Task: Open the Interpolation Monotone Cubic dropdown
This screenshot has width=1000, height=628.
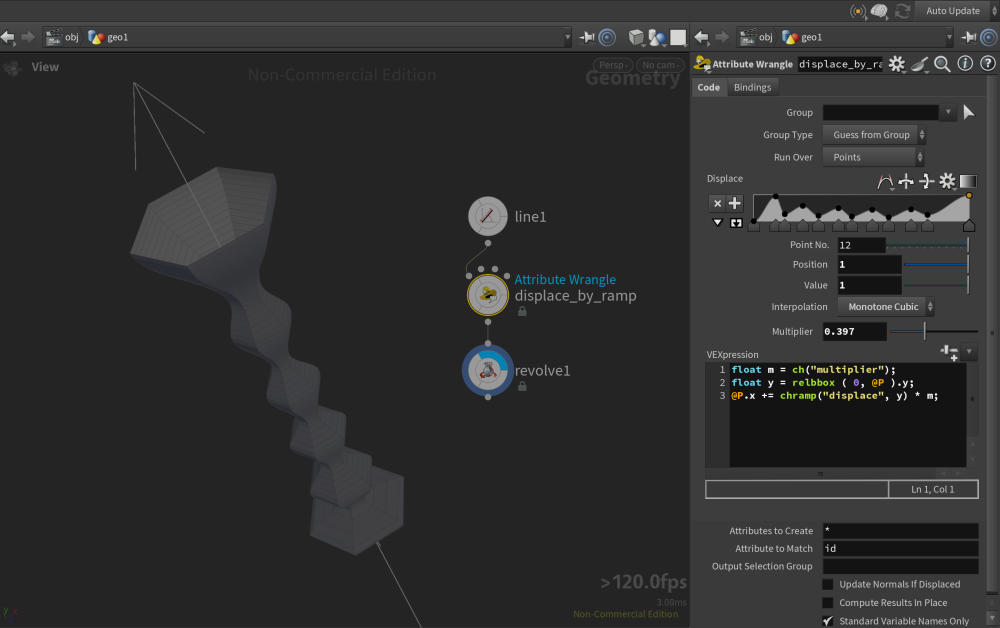Action: click(x=885, y=307)
